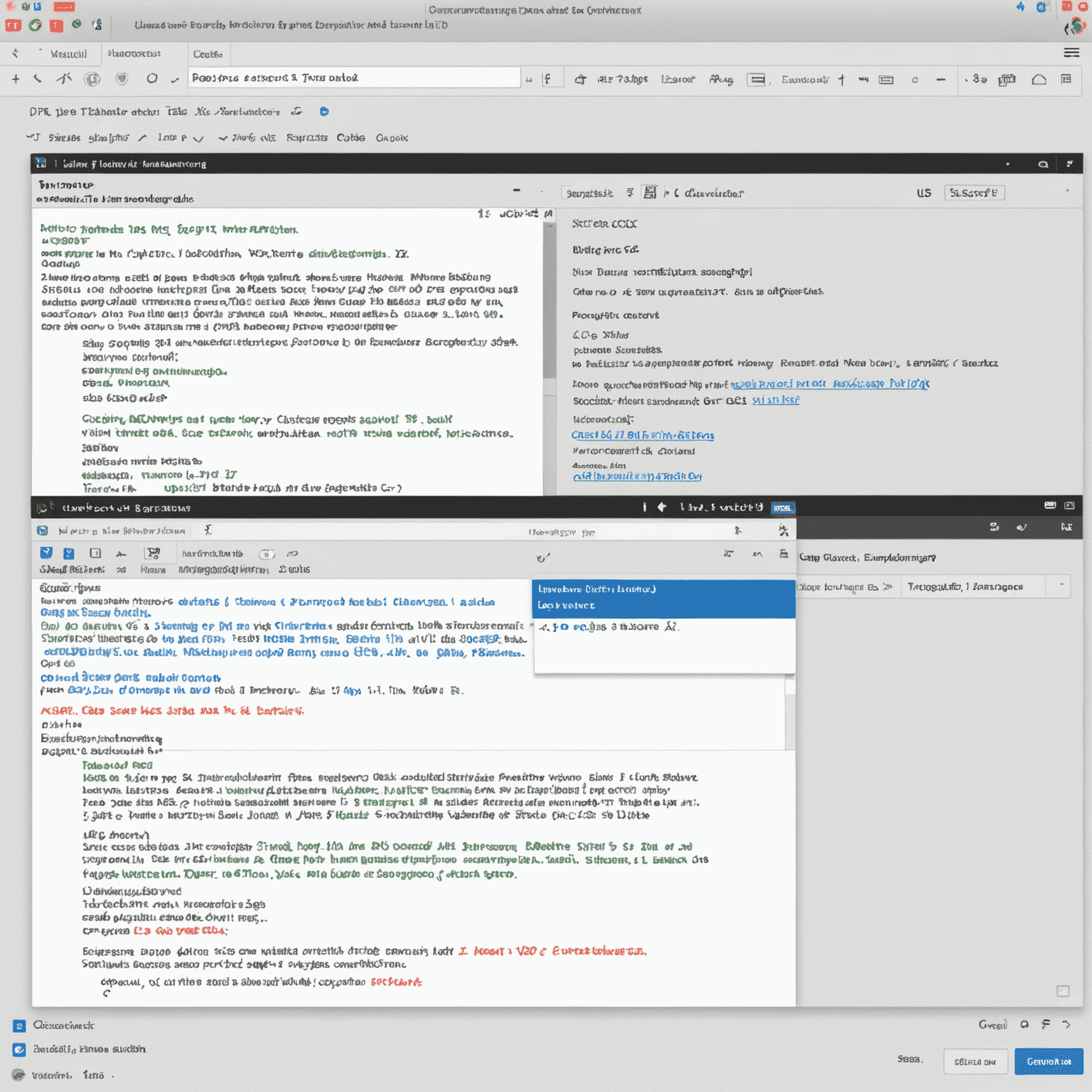The image size is (1092, 1092).
Task: Click the green circular icon in the top-left corner
Action: [x=35, y=25]
